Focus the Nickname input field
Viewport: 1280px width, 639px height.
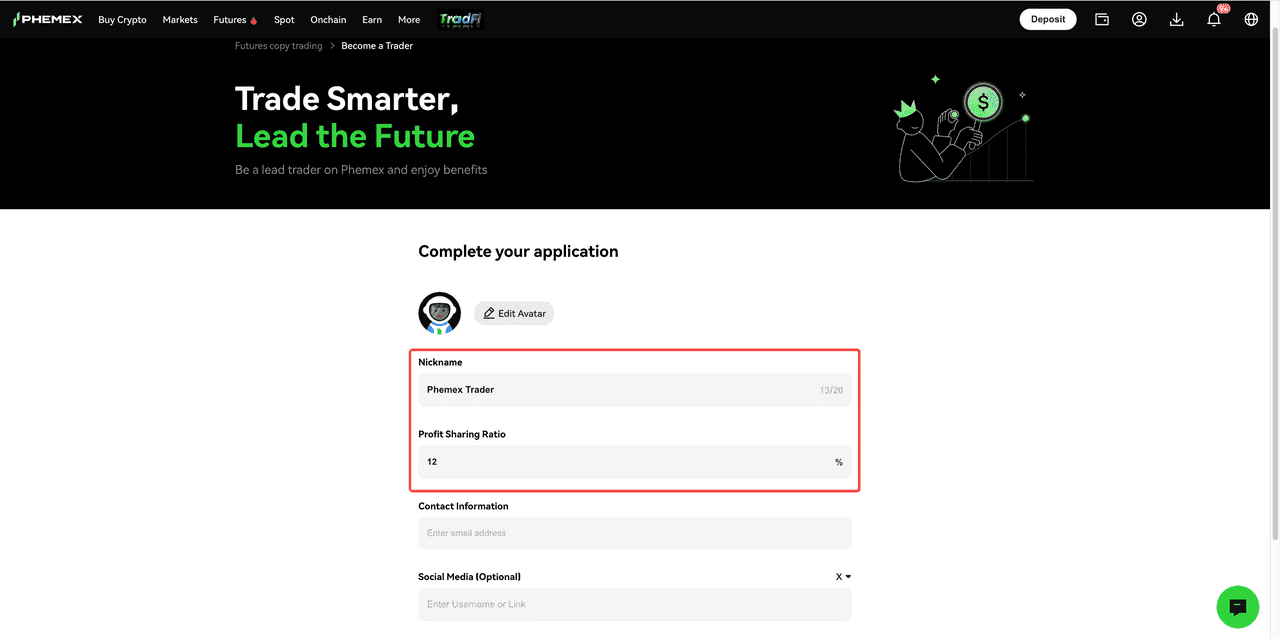(x=635, y=390)
